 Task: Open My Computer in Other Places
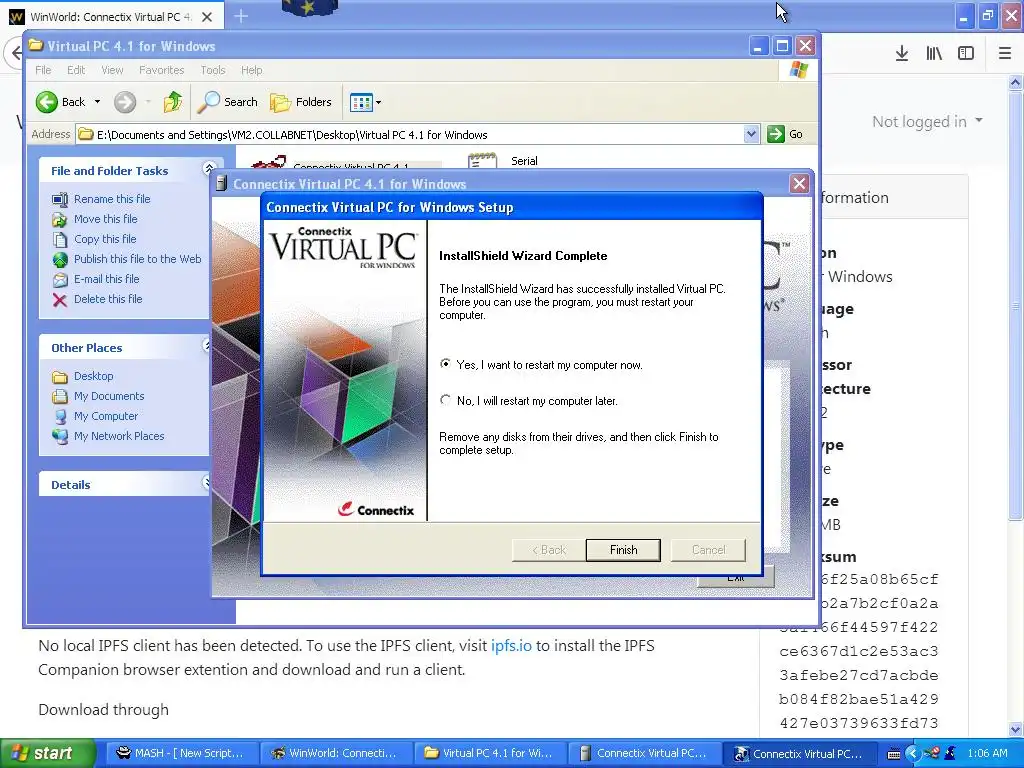click(106, 416)
